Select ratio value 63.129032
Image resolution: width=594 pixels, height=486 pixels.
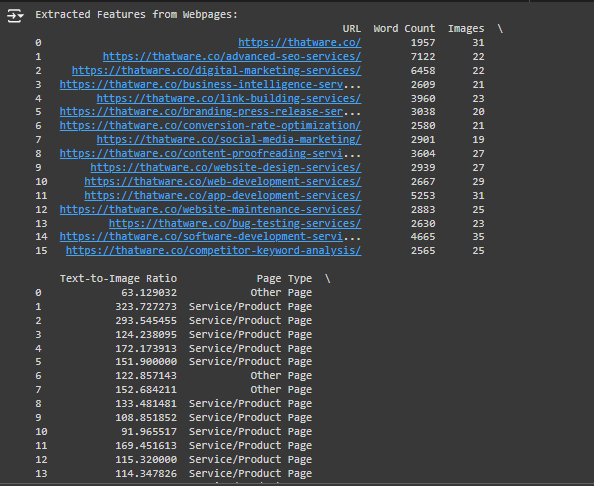coord(149,293)
